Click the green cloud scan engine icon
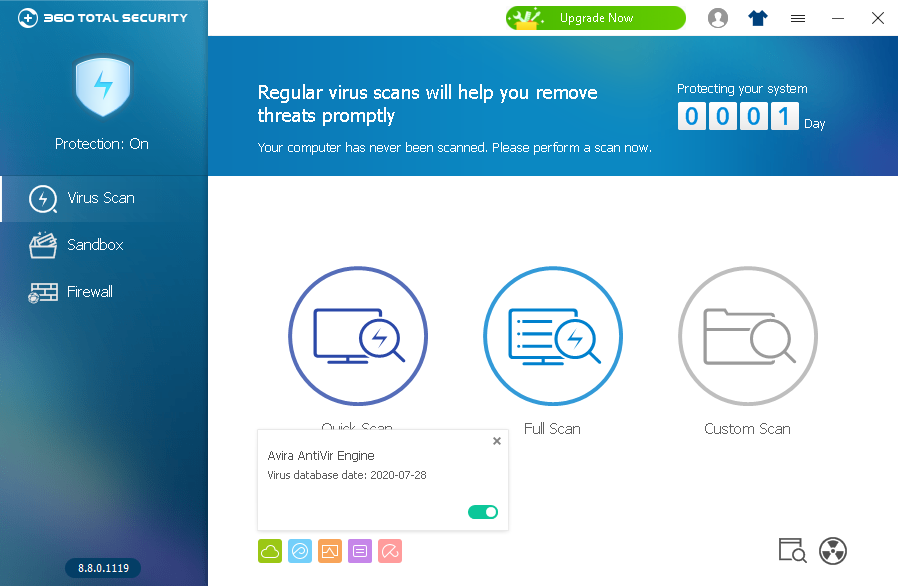898x586 pixels. point(270,551)
